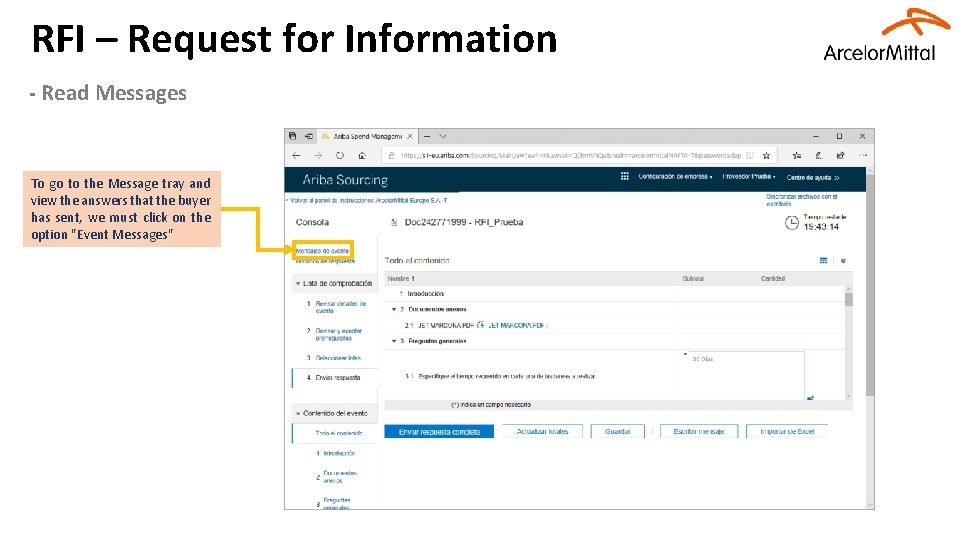Click the lock icon in the address bar
Screen dimensions: 960x540
coord(391,156)
